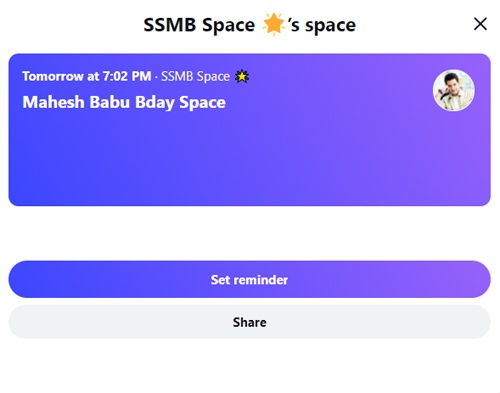
Task: Open the host's circular profile avatar
Action: point(454,90)
